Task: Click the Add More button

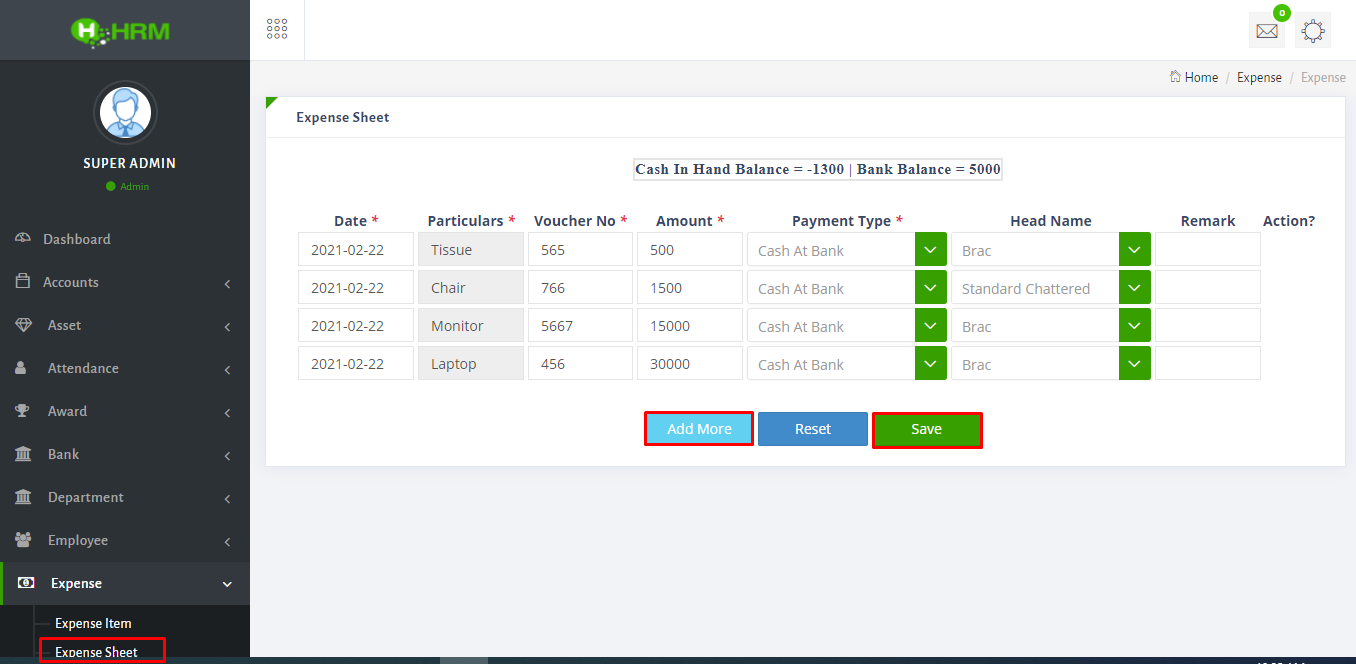Action: (699, 429)
